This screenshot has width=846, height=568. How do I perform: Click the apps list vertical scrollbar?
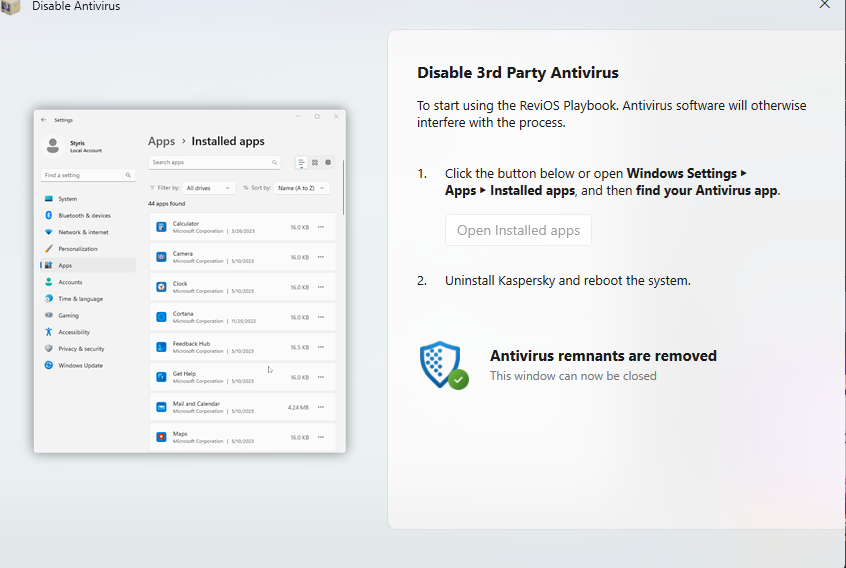point(343,187)
